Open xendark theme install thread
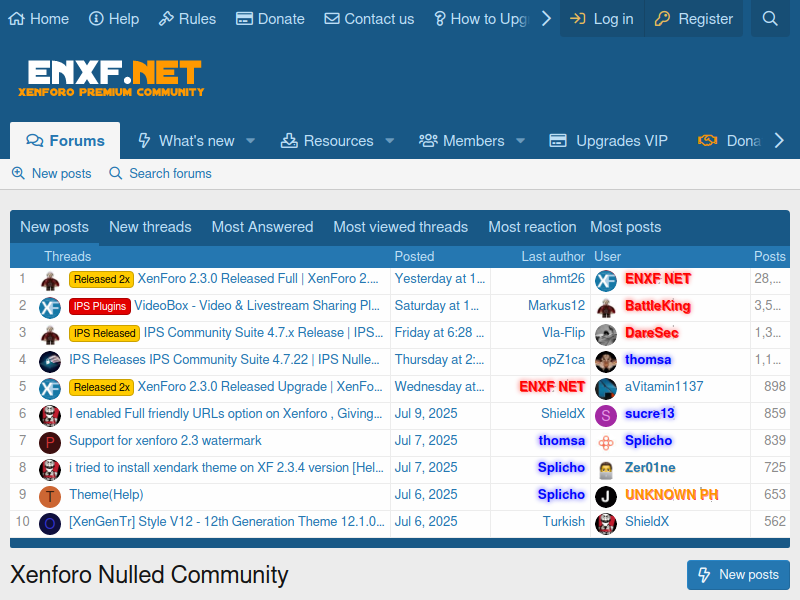800x600 pixels. pos(227,468)
